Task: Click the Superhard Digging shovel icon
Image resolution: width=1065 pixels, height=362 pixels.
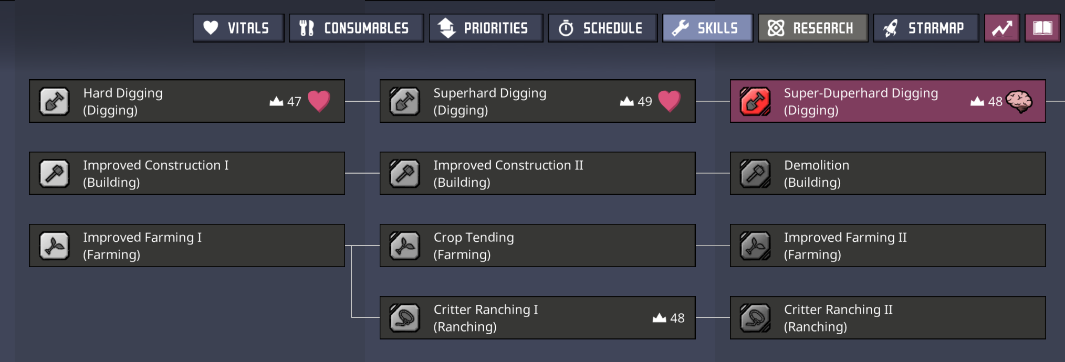Action: coord(404,101)
